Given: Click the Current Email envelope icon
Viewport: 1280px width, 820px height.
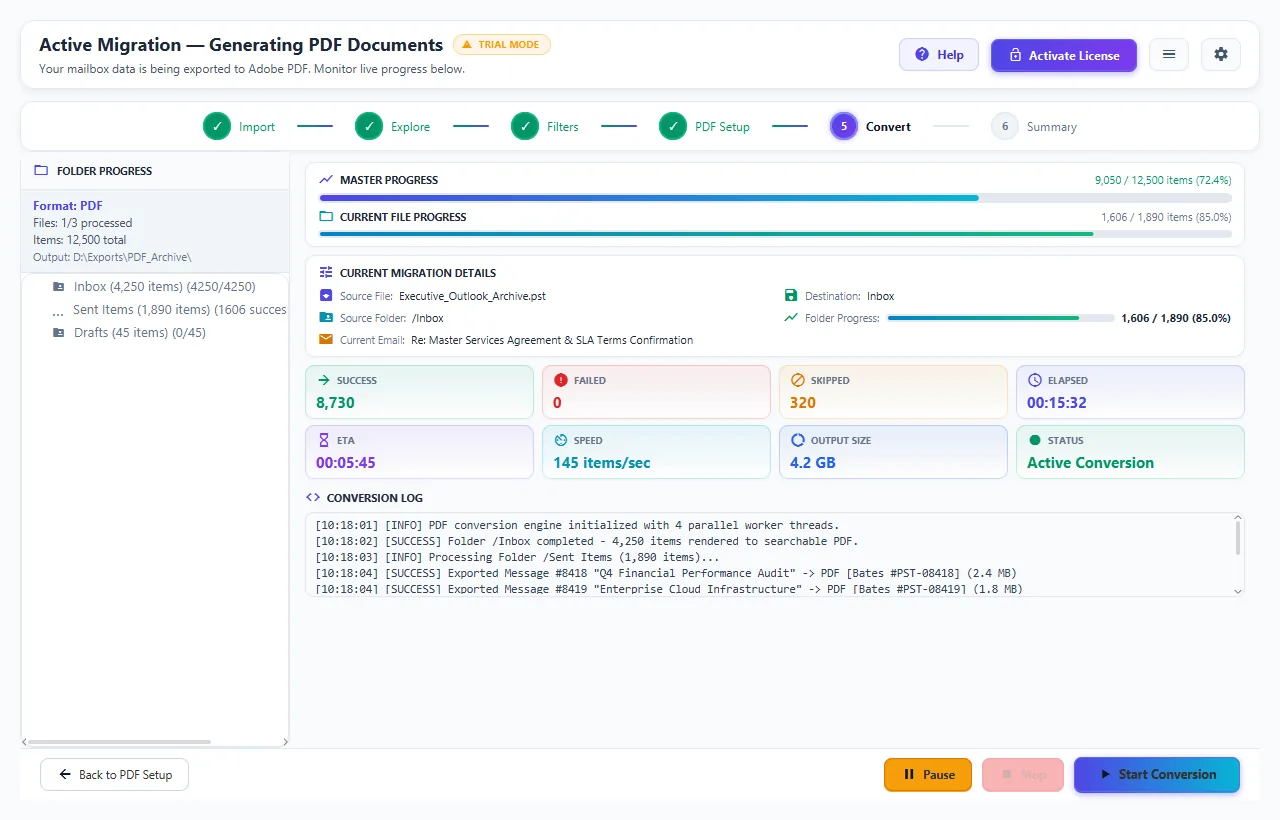Looking at the screenshot, I should tap(326, 340).
